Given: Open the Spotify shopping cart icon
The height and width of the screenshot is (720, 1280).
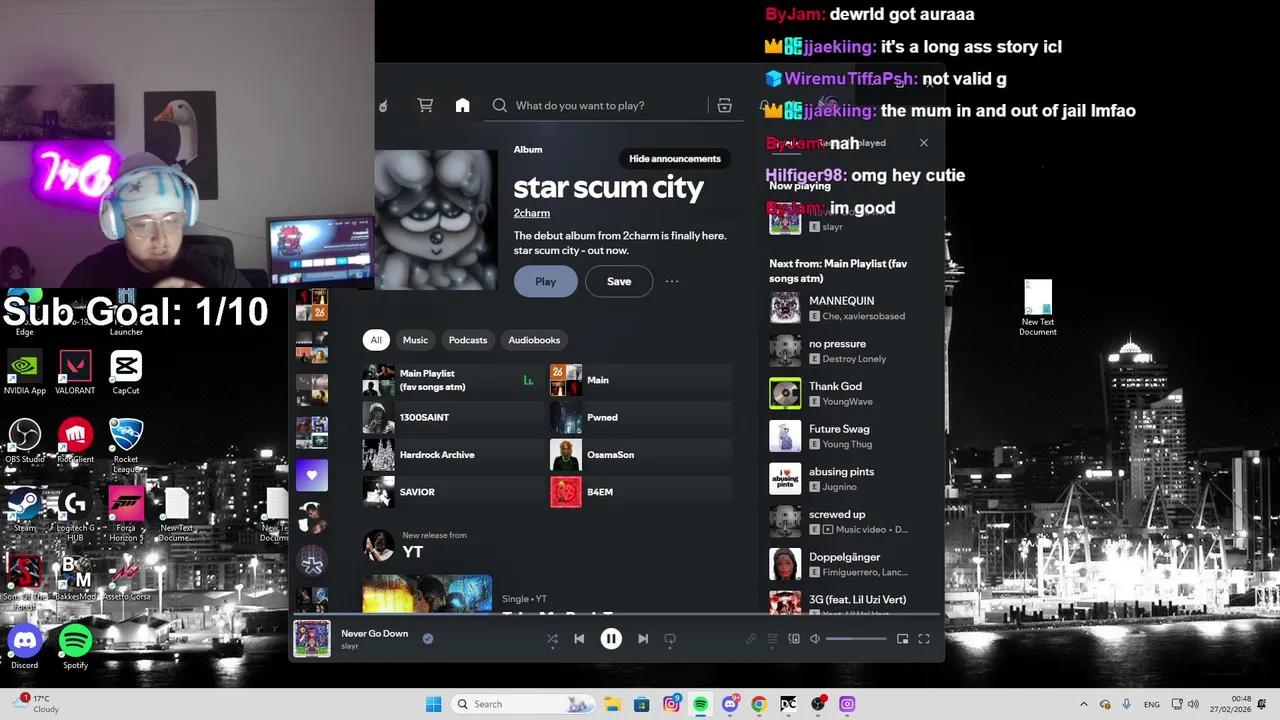Looking at the screenshot, I should [425, 105].
